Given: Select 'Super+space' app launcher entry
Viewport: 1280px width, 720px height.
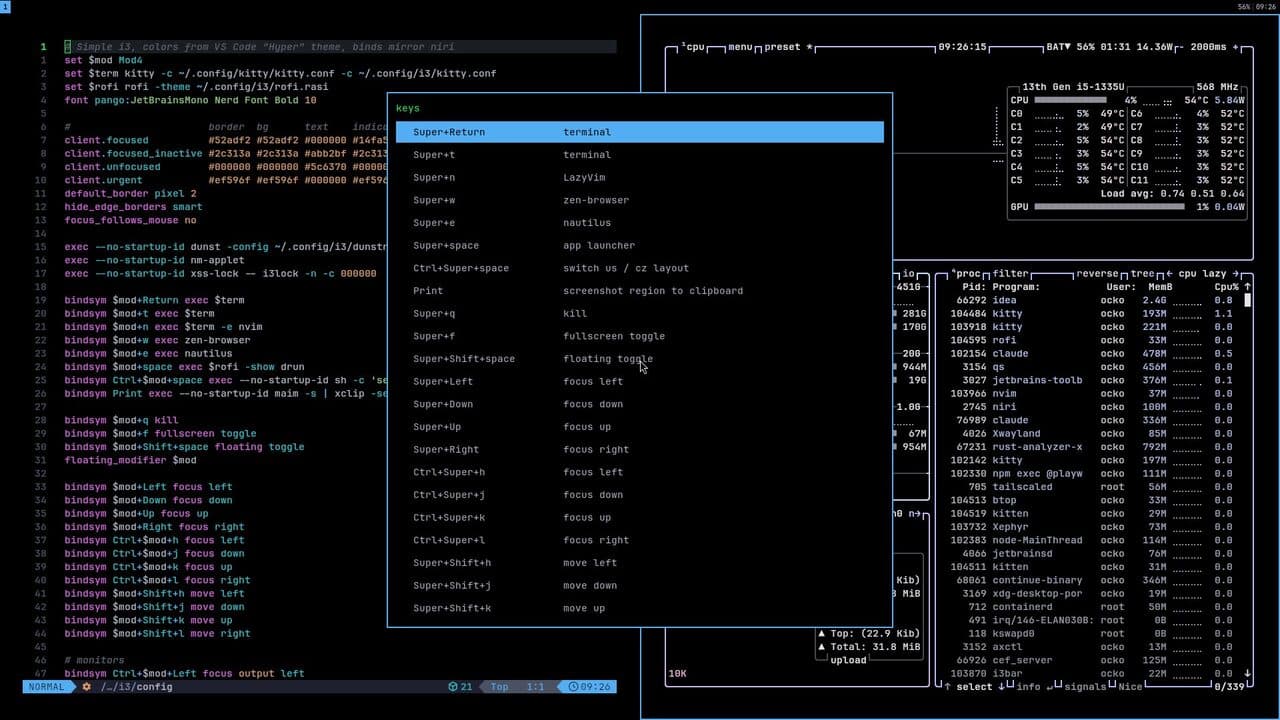Looking at the screenshot, I should coord(640,245).
